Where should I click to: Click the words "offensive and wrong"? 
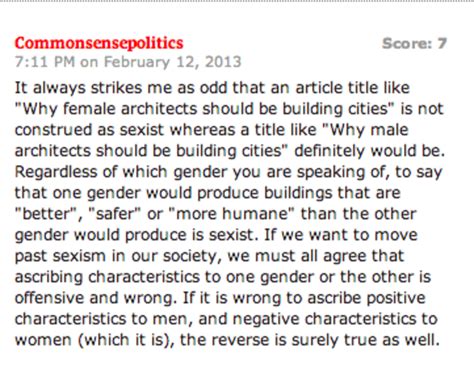[x=94, y=298]
